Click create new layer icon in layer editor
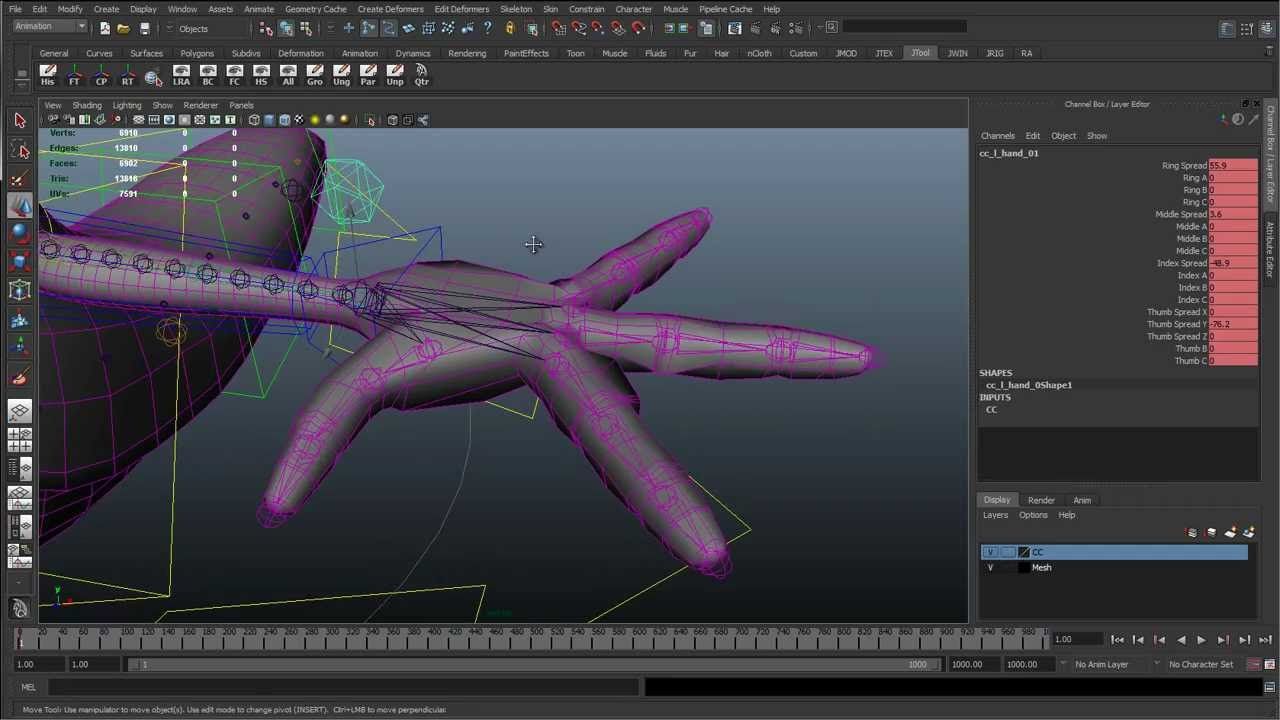This screenshot has width=1280, height=720. pyautogui.click(x=1230, y=533)
